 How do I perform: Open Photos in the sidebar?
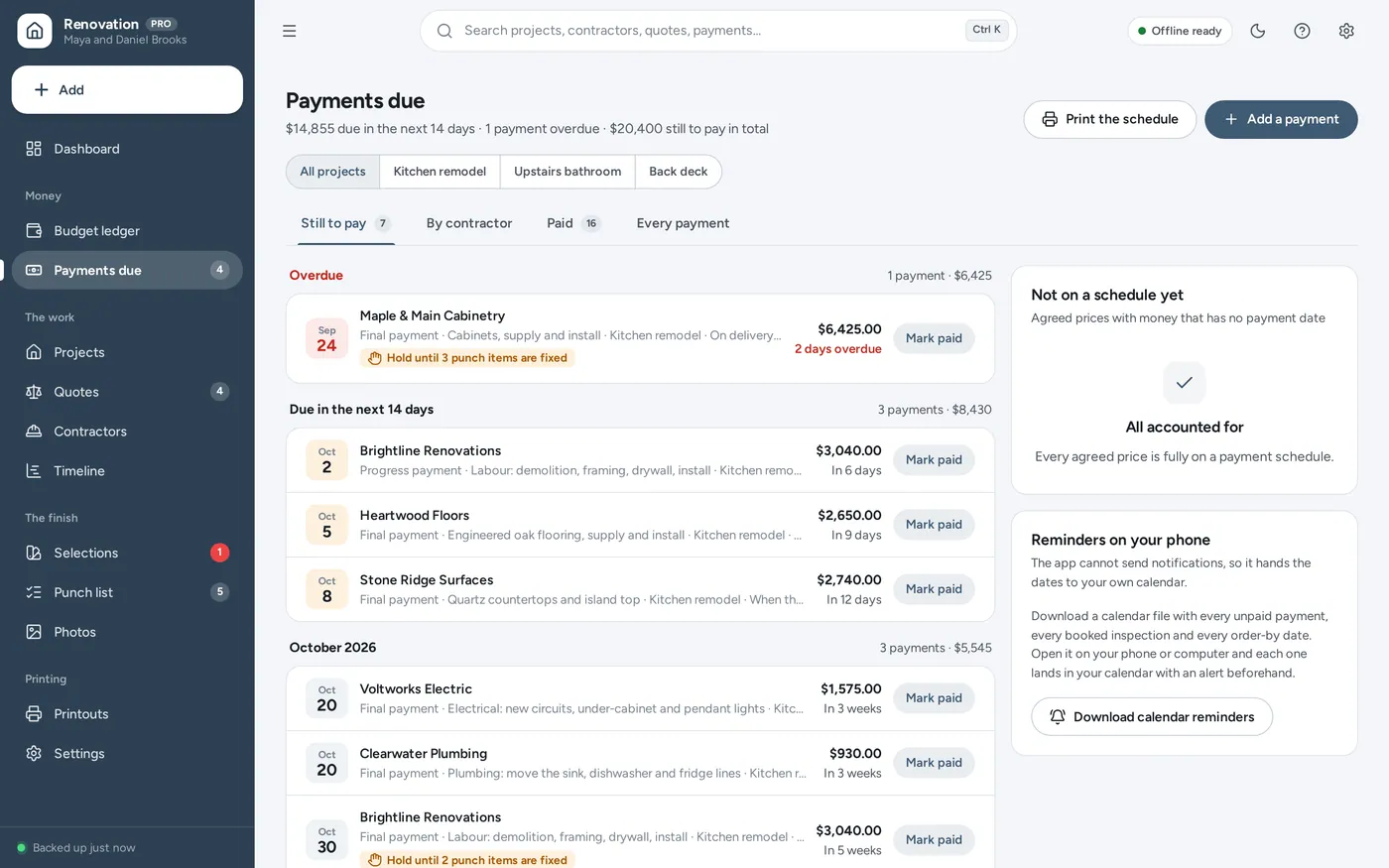click(127, 632)
